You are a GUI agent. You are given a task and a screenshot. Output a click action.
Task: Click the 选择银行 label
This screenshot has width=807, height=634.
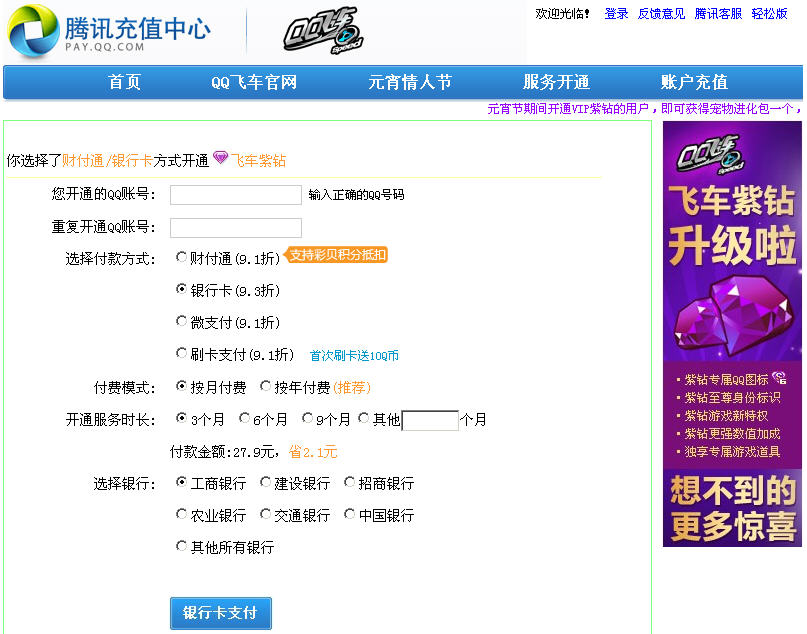(124, 484)
